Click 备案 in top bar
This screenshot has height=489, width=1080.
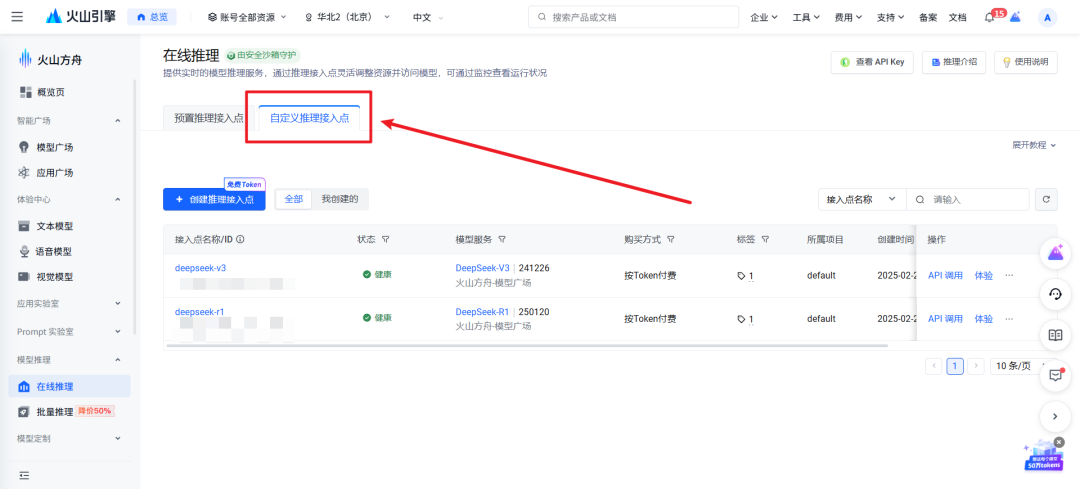click(928, 18)
